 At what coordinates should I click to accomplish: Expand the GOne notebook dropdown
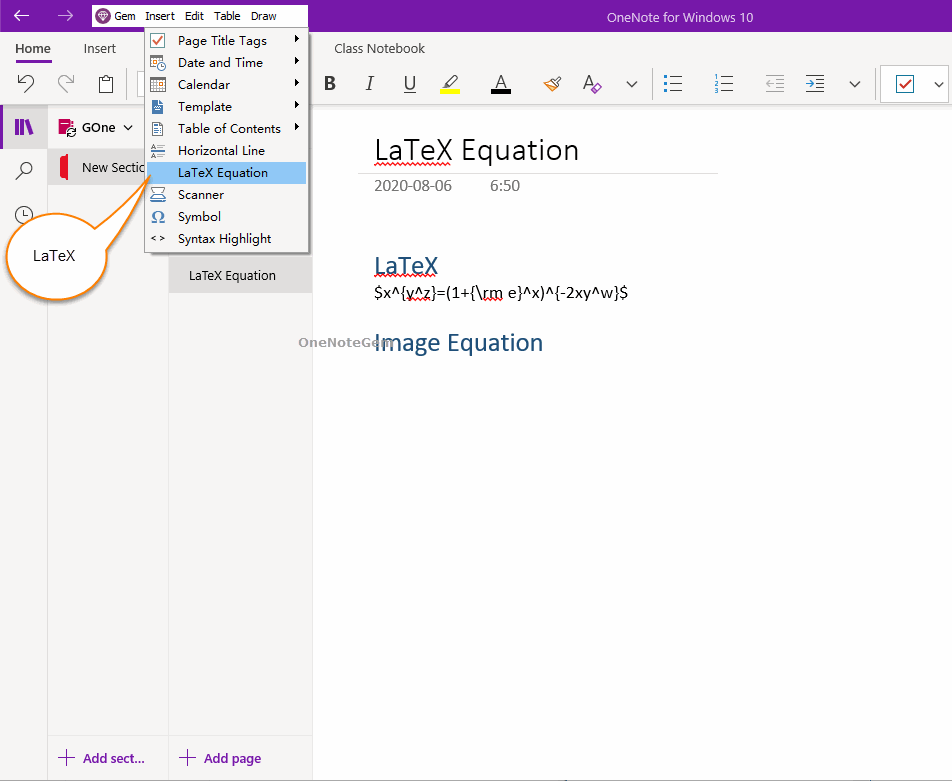click(128, 127)
